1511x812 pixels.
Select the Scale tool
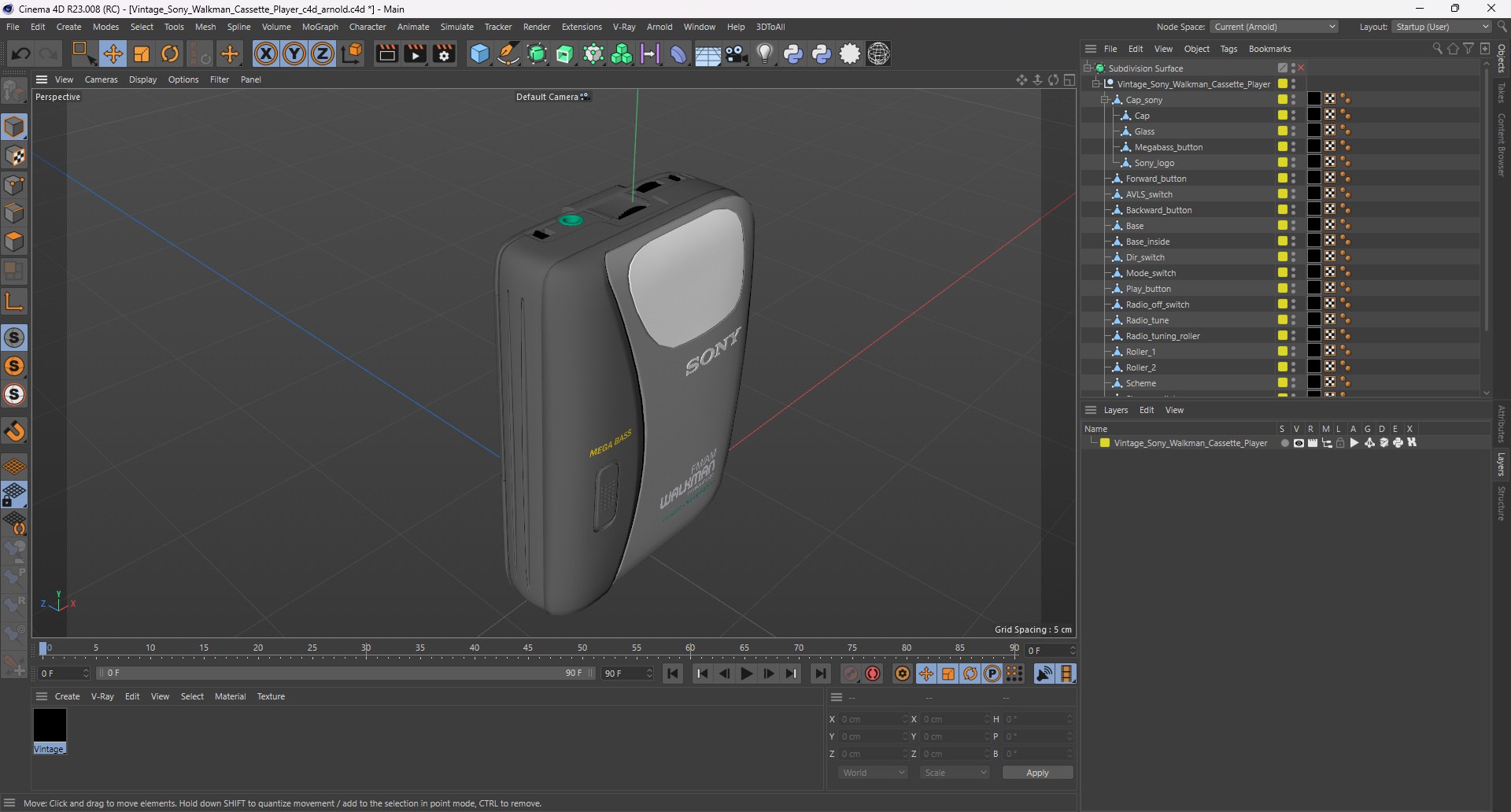tap(142, 54)
